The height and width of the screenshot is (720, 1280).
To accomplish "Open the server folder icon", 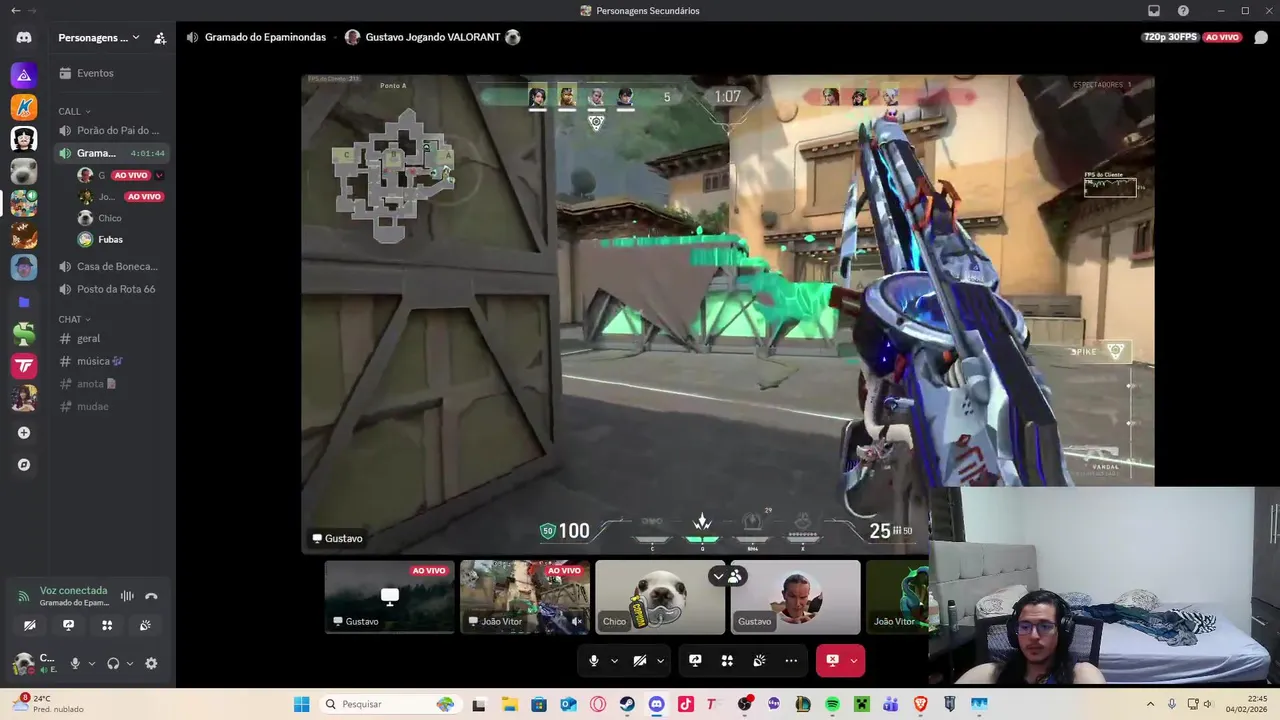I will (x=24, y=301).
